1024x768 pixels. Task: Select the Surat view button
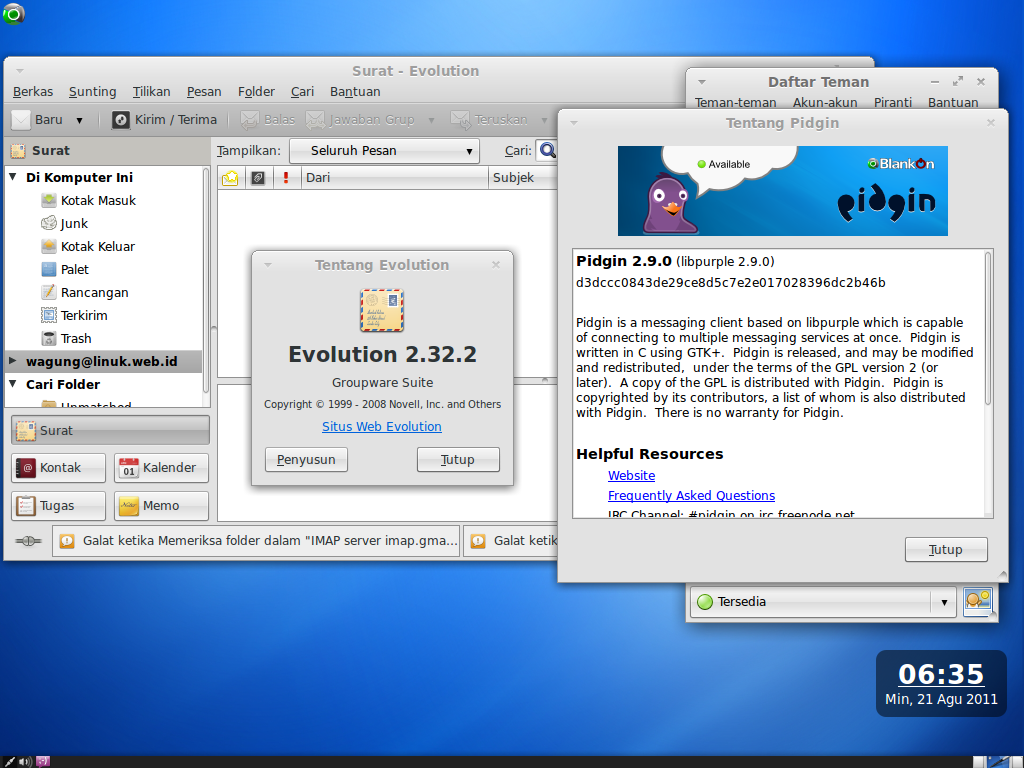click(x=110, y=430)
